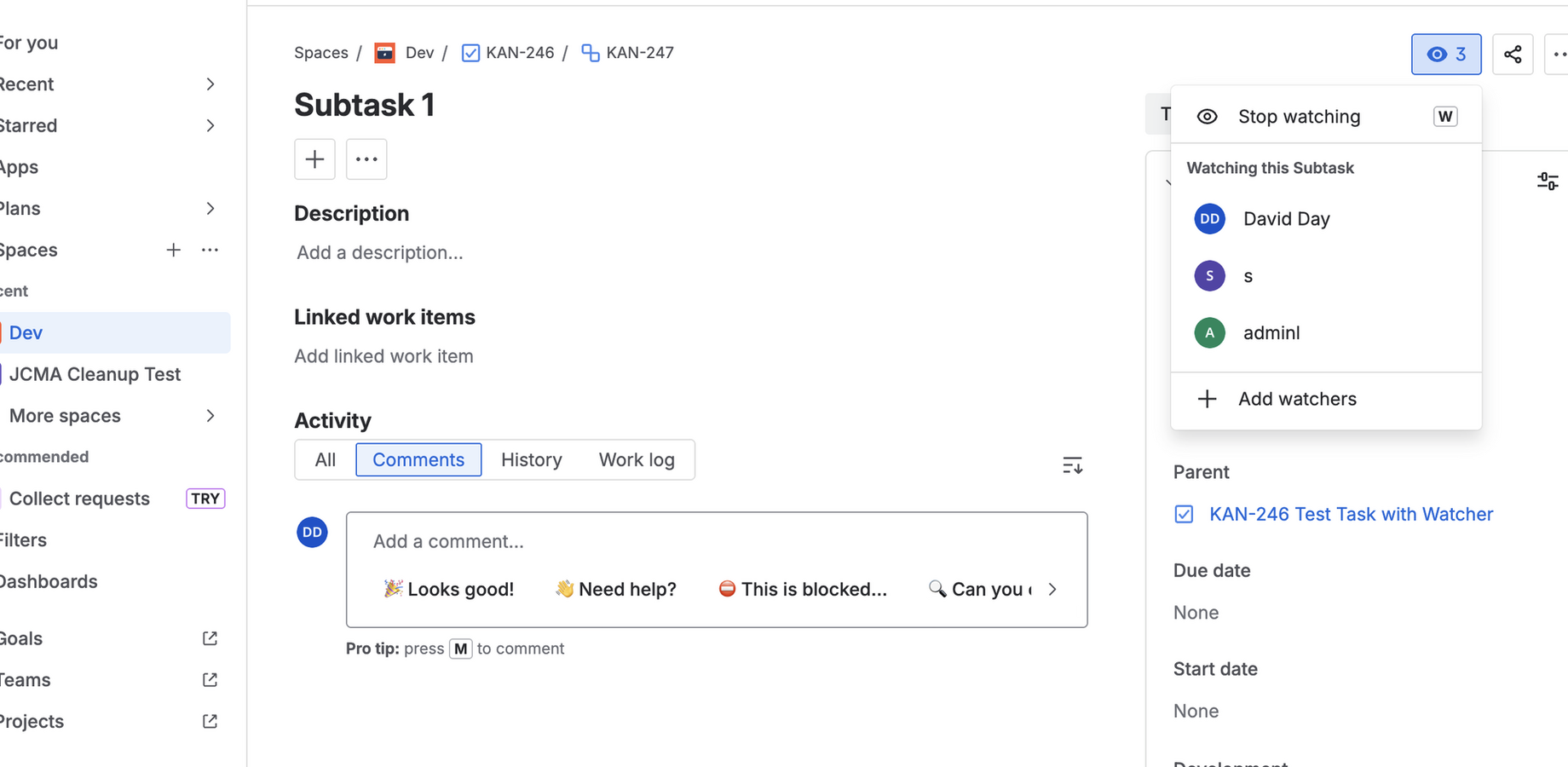
Task: Open the details configuration icon in the right panel
Action: pyautogui.click(x=1548, y=181)
